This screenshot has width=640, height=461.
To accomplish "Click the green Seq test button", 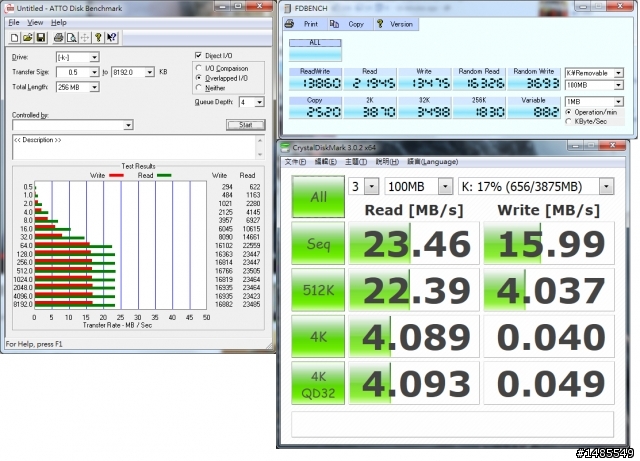I will (x=318, y=244).
